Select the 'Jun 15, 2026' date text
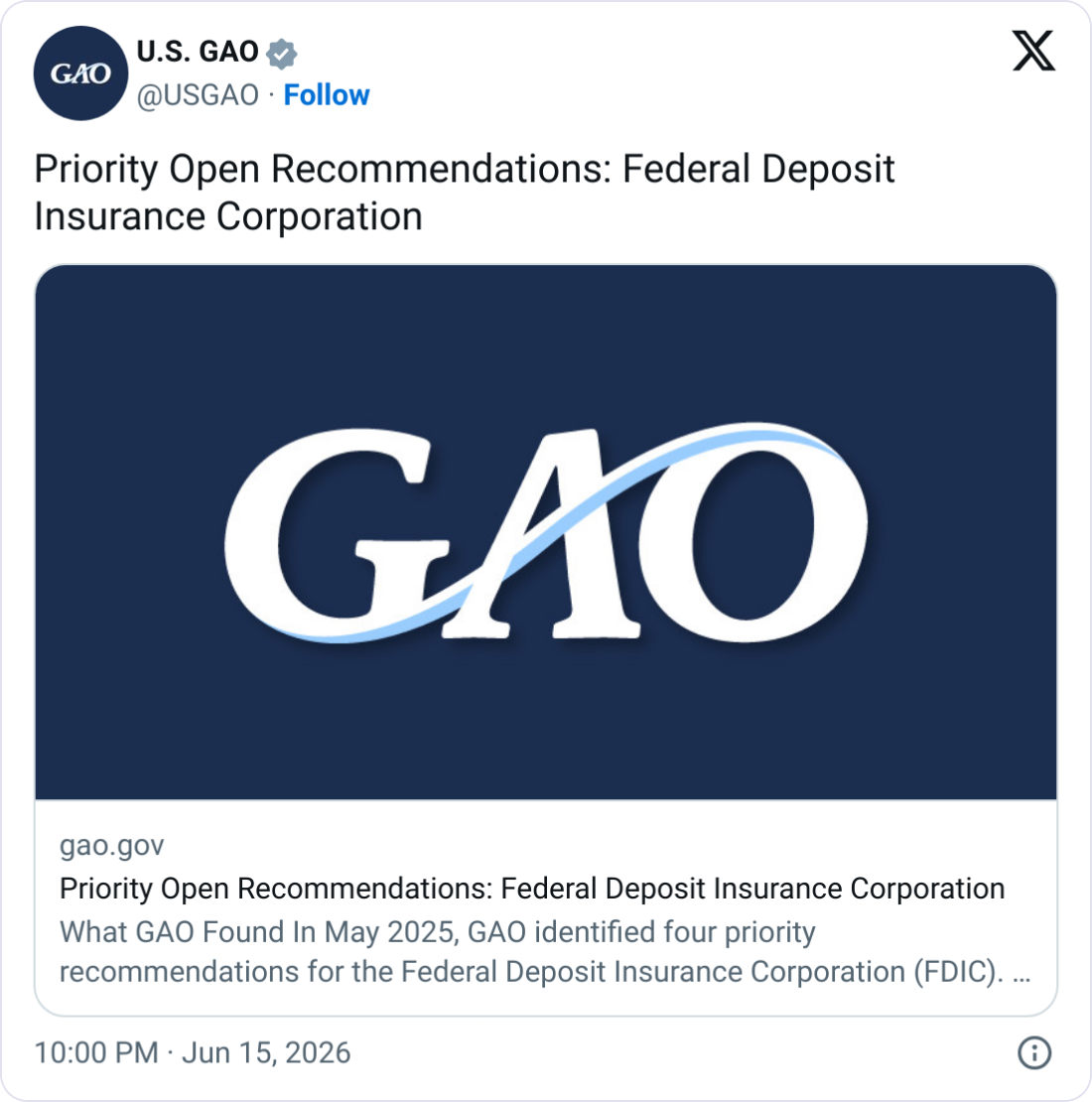The width and height of the screenshot is (1092, 1102). point(266,1052)
